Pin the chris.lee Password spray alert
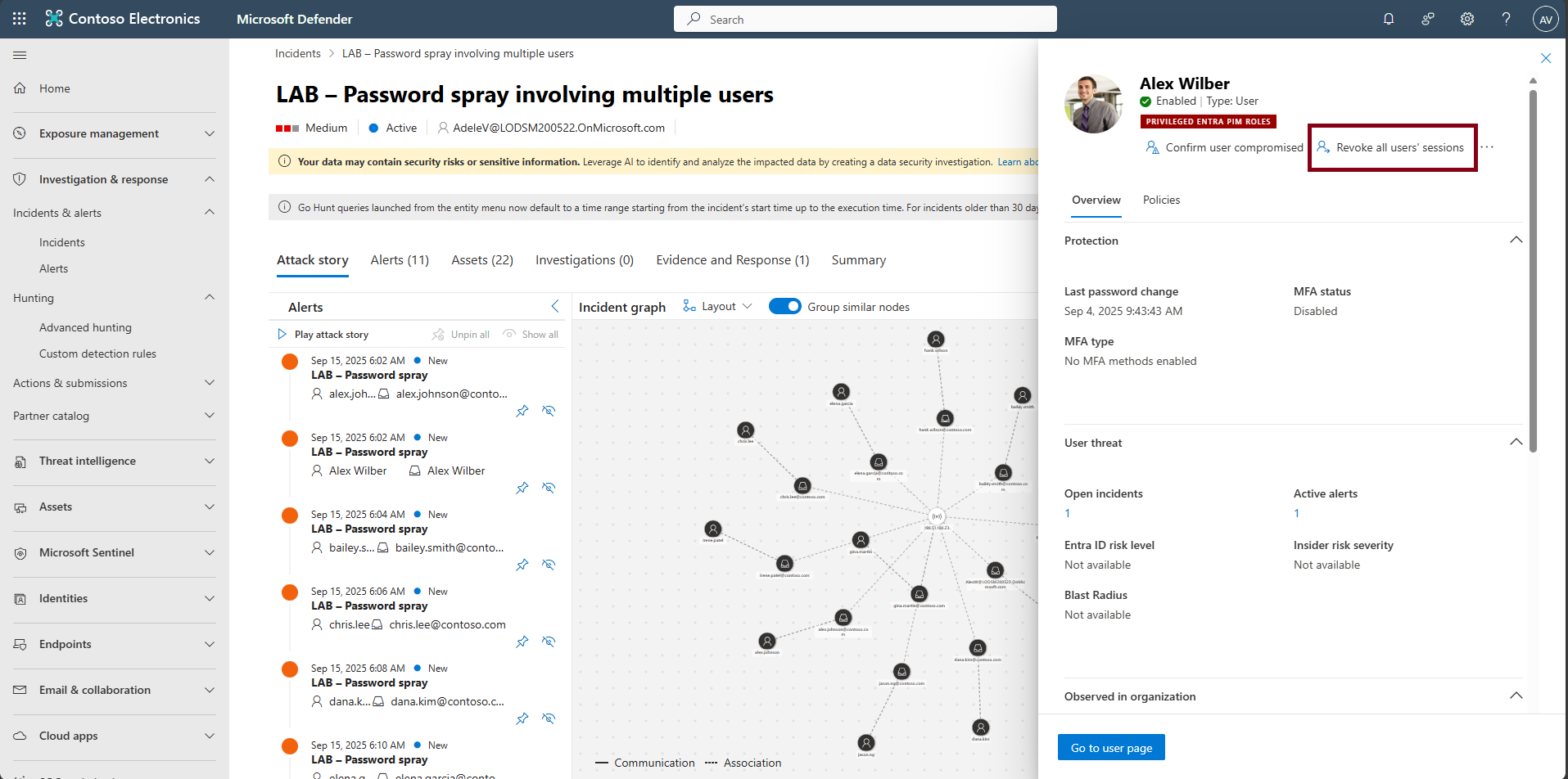The width and height of the screenshot is (1568, 779). [x=522, y=642]
